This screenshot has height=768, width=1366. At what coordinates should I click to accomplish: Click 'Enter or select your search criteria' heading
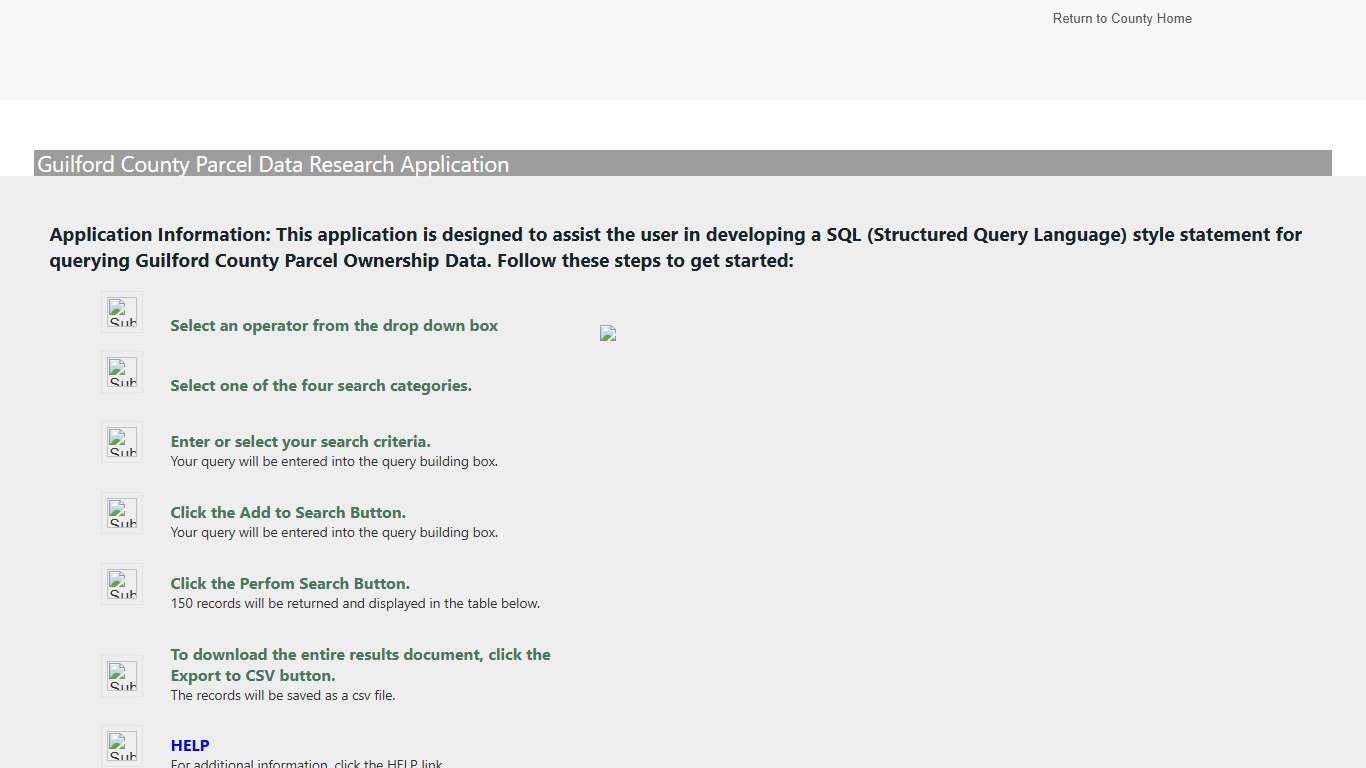pos(300,442)
